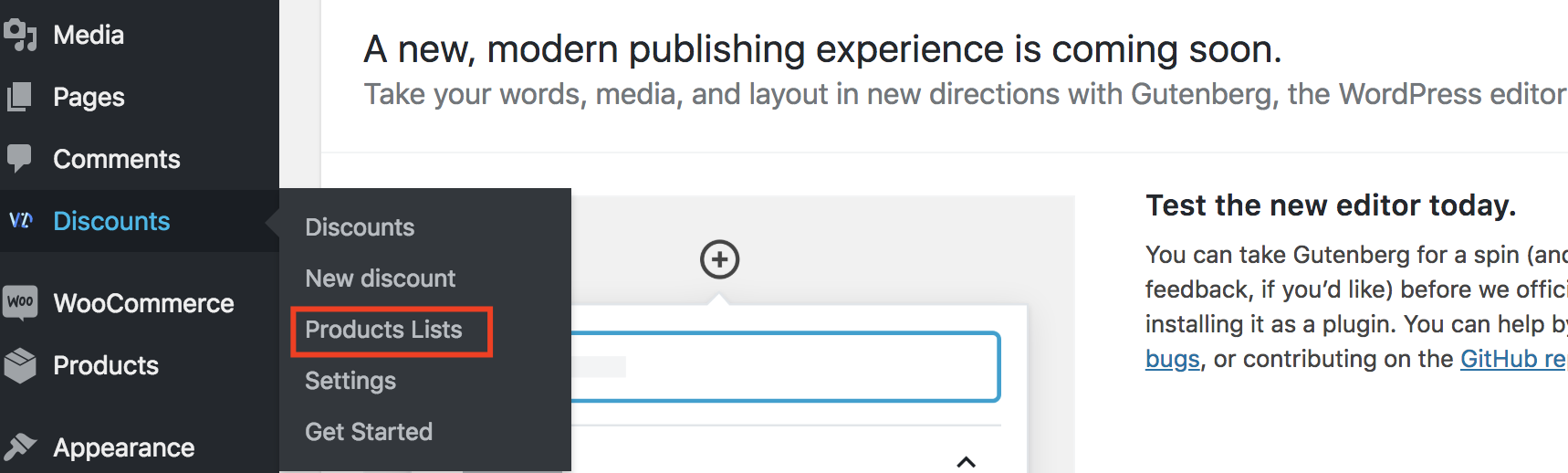Click the blue-outlined editor text block
Viewport: 1568px width, 473px height.
(x=786, y=367)
